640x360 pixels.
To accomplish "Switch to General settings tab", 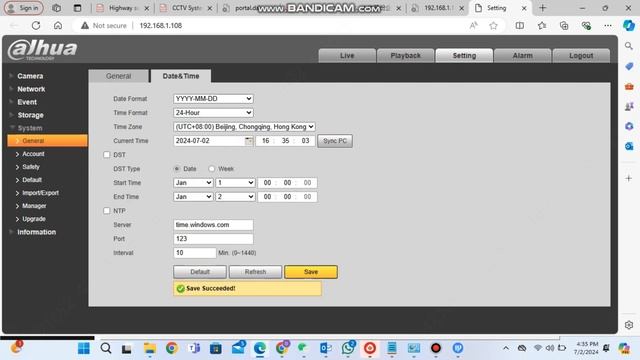I will [118, 76].
